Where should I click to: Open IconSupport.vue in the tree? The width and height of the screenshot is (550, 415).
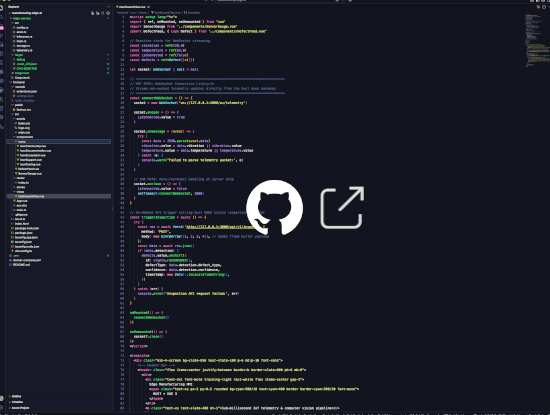31,160
